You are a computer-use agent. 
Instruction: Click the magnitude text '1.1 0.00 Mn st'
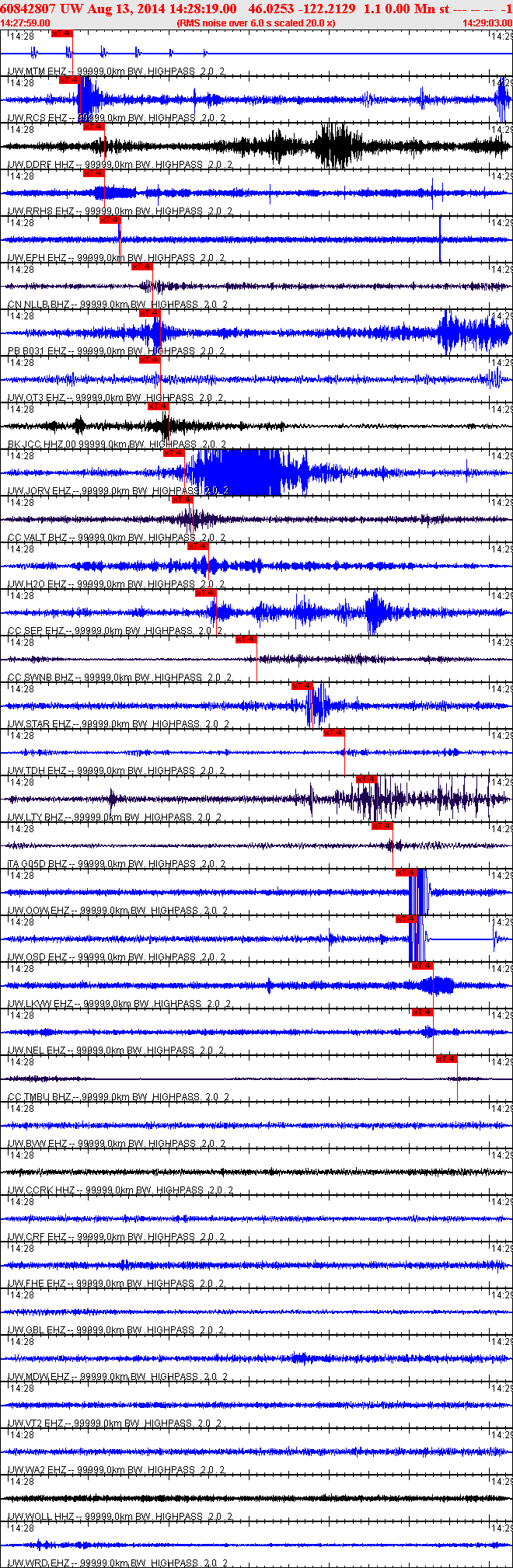407,9
